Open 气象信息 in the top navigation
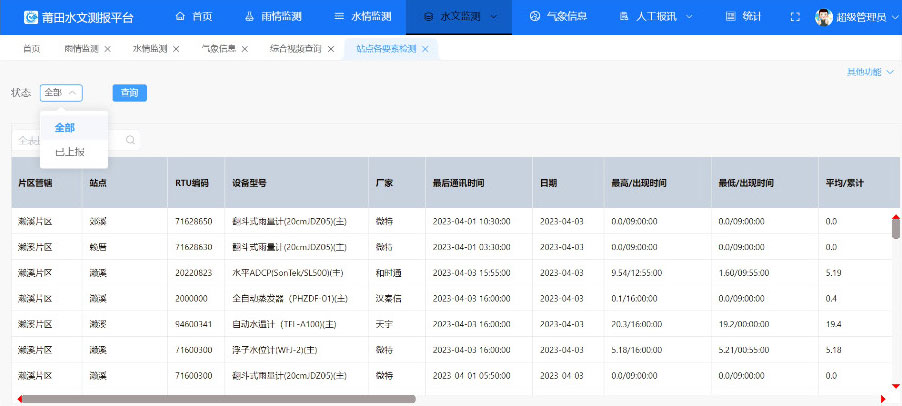Image resolution: width=902 pixels, height=406 pixels. (558, 17)
